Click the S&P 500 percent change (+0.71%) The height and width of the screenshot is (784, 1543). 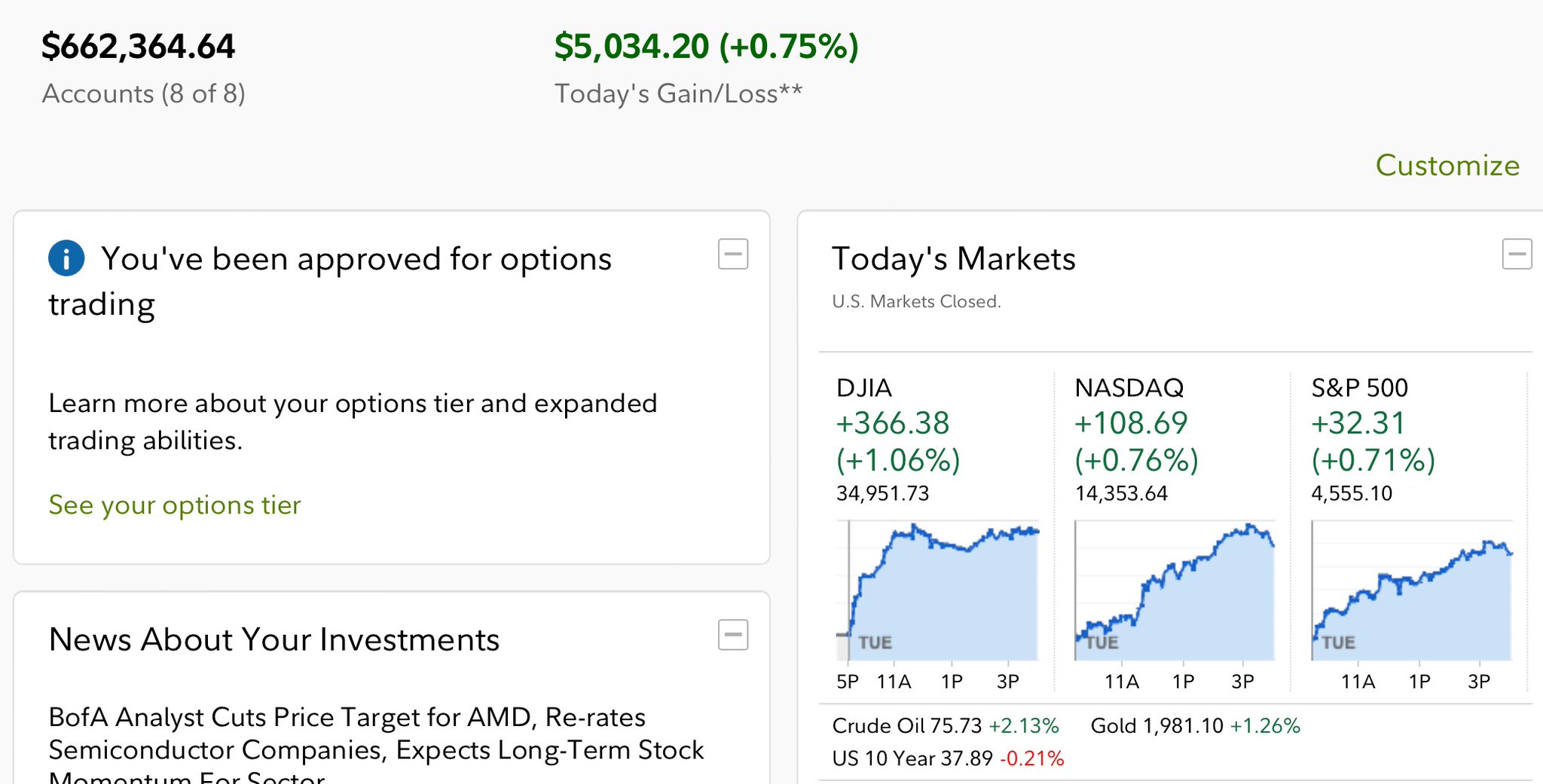click(1373, 460)
